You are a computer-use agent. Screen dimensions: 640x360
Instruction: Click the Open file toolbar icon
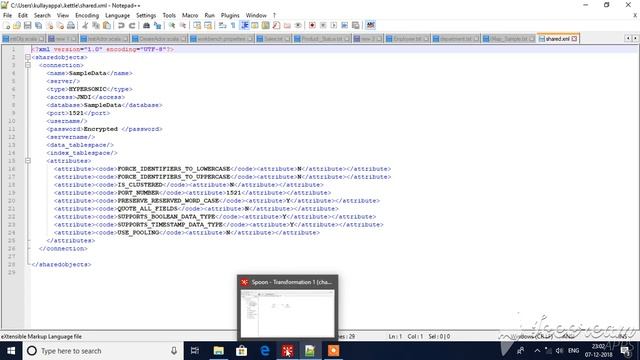point(17,25)
